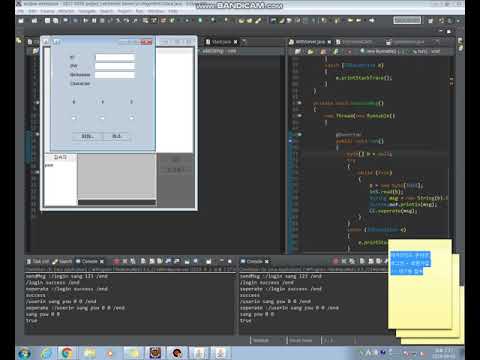Collapse the run() method fold marker
This screenshot has height=360, width=480.
tap(299, 134)
